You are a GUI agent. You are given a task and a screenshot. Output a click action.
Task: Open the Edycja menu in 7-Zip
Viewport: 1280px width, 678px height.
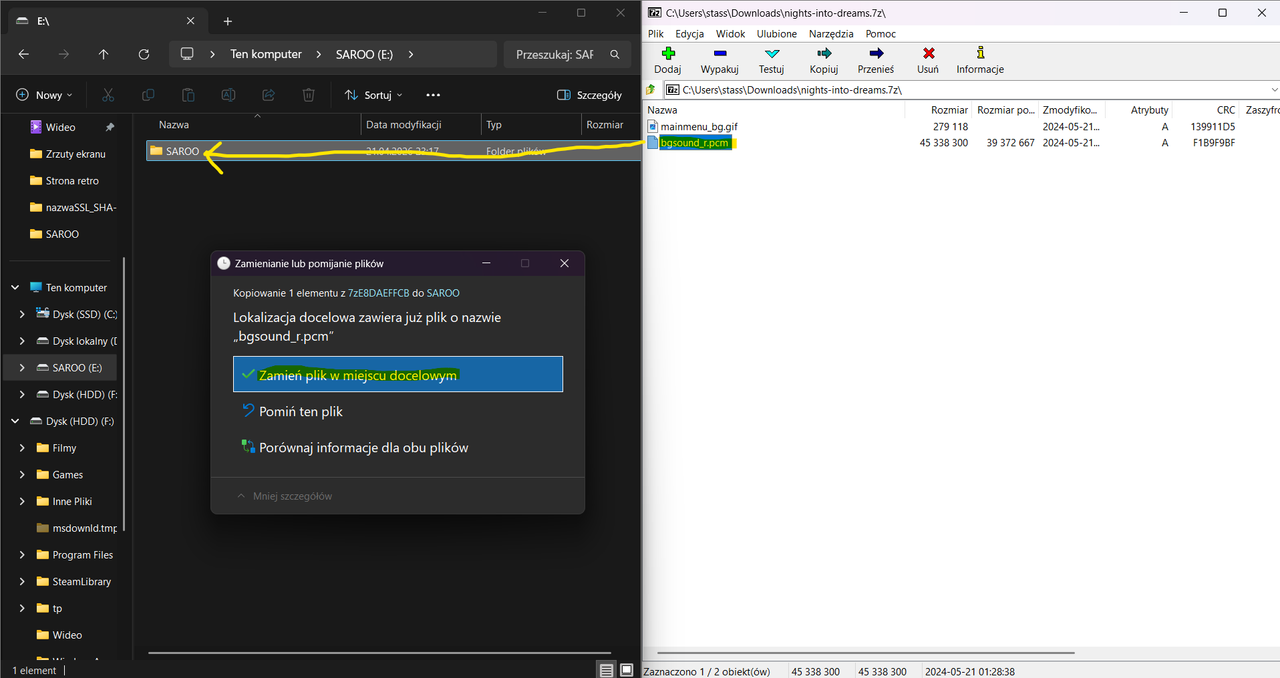690,33
